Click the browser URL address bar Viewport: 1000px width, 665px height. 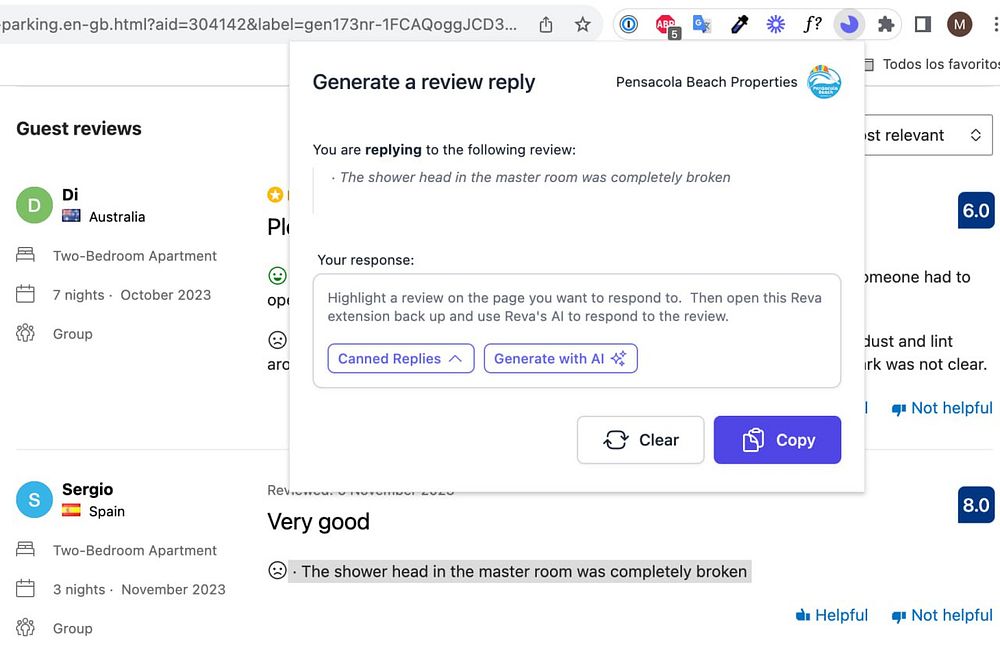(x=258, y=24)
